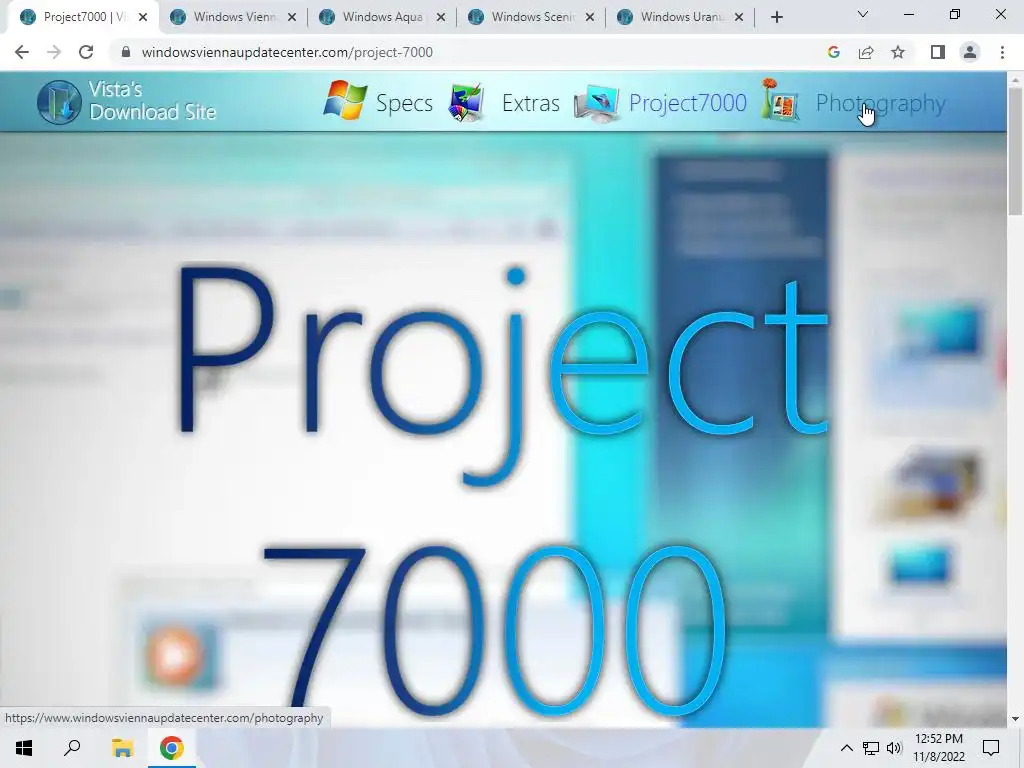Bookmark this page with the star
The height and width of the screenshot is (768, 1024).
click(x=898, y=52)
